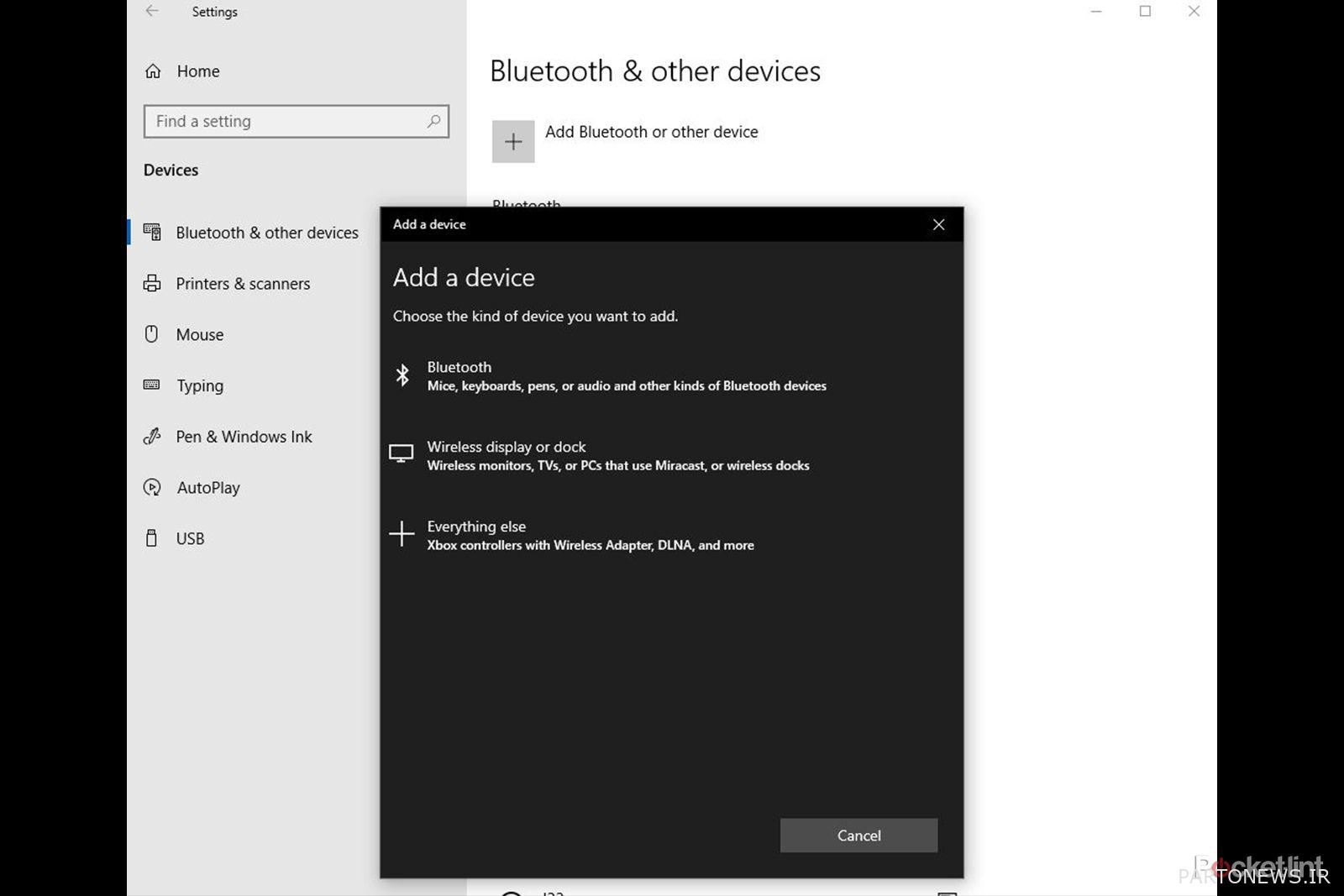Click the search magnifier icon
This screenshot has height=896, width=1344.
point(433,121)
